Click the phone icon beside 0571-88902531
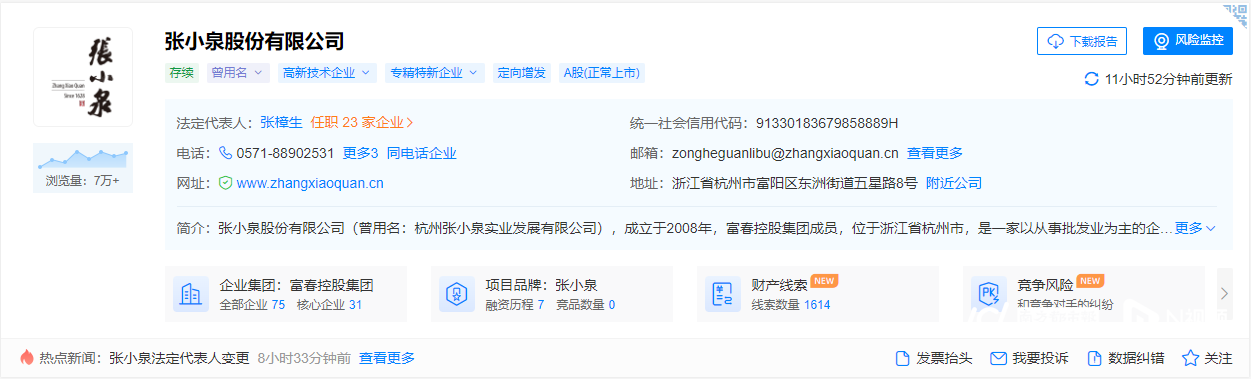 (226, 153)
